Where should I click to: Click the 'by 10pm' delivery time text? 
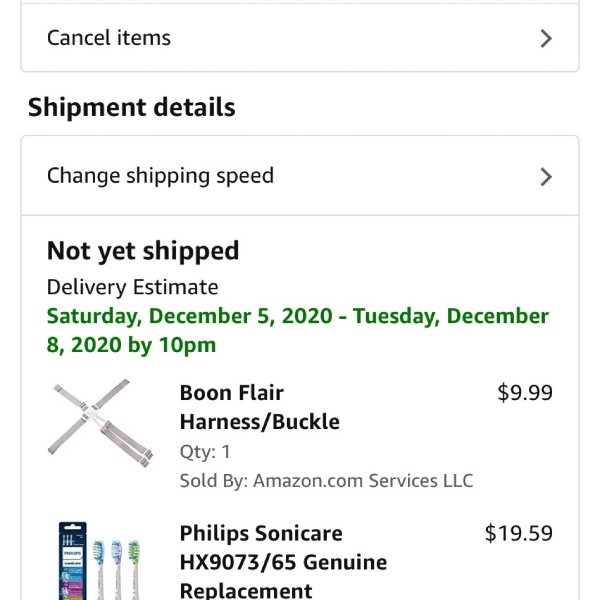[x=172, y=345]
